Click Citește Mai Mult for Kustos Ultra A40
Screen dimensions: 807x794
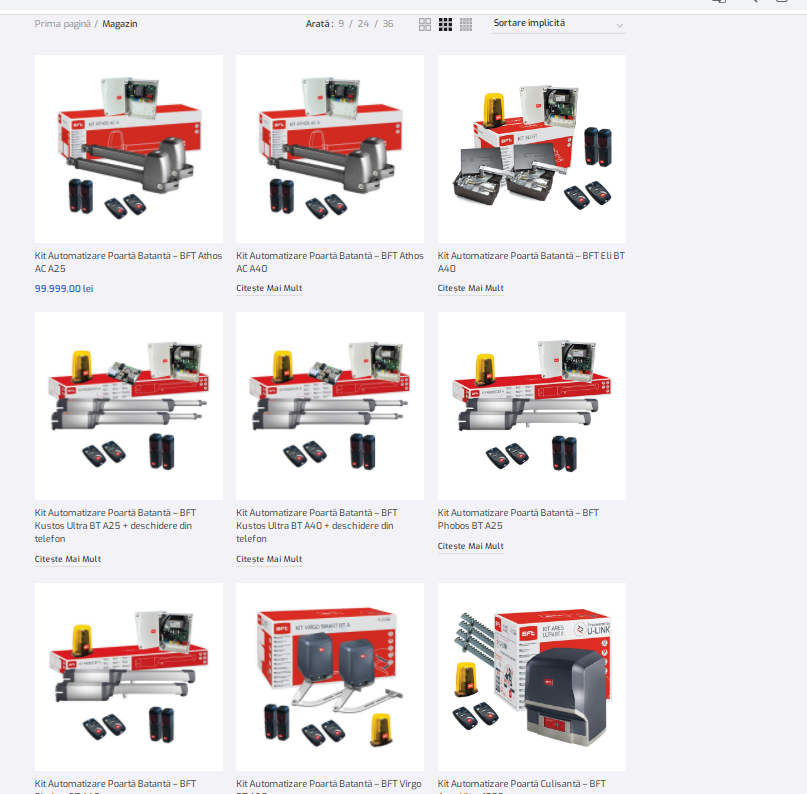tap(269, 559)
